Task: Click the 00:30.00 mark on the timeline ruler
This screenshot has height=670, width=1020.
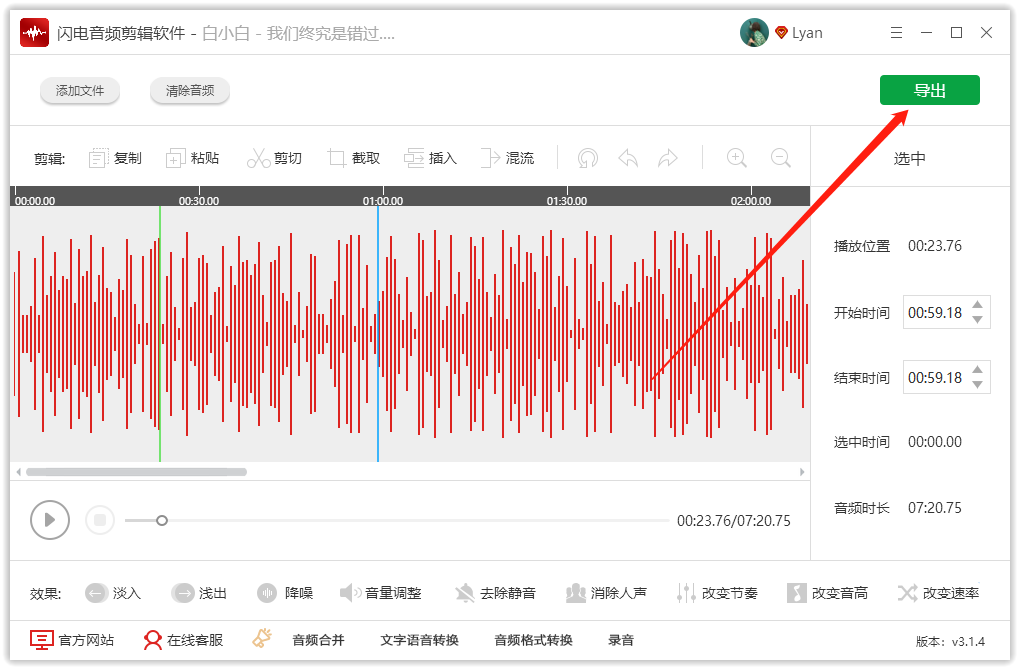Action: point(198,201)
